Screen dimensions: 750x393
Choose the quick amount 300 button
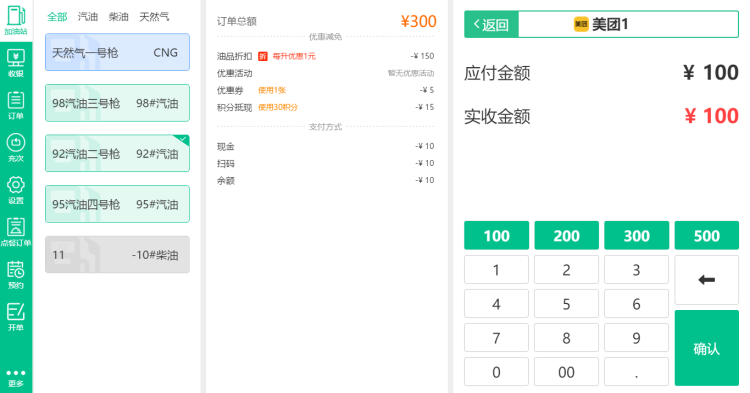pos(637,235)
